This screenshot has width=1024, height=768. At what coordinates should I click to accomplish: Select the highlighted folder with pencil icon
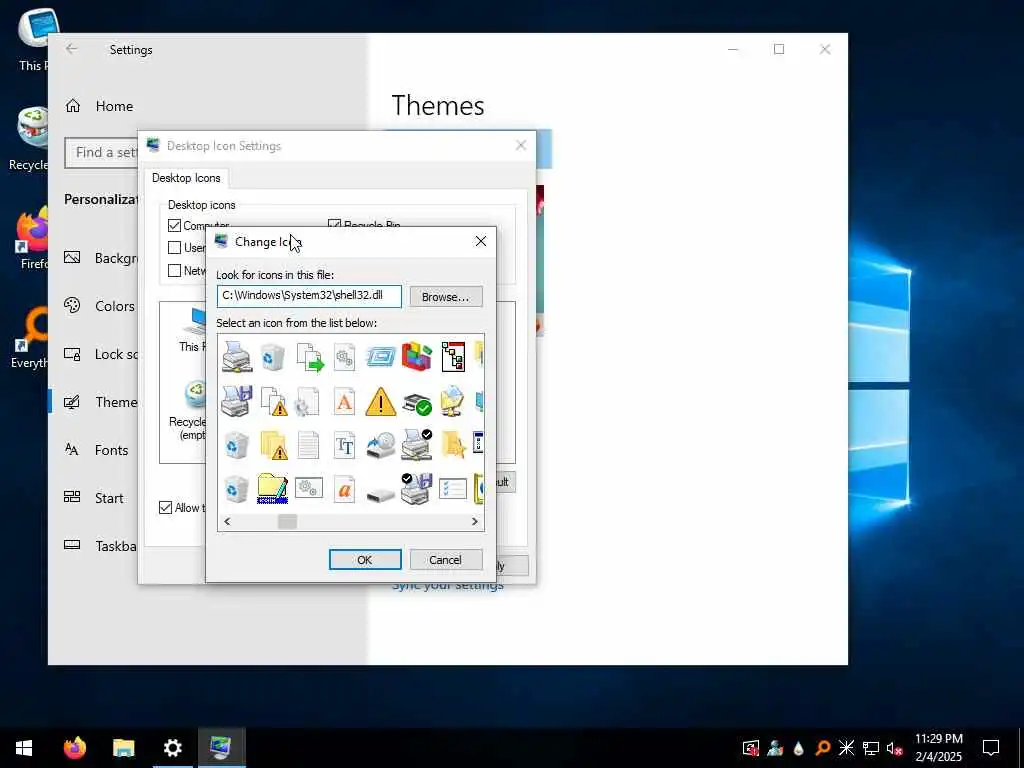[272, 488]
